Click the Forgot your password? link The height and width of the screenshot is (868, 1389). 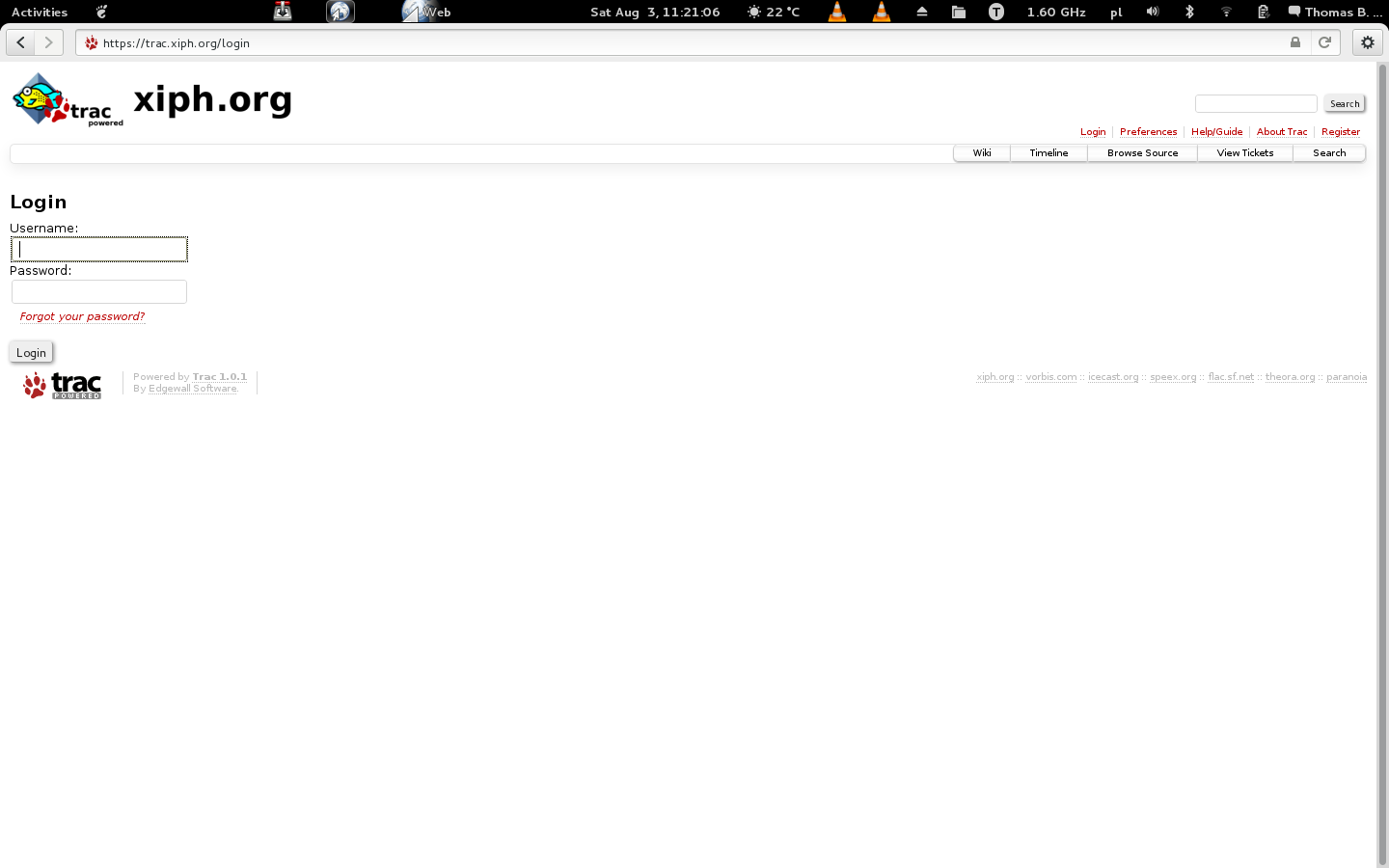(x=82, y=316)
